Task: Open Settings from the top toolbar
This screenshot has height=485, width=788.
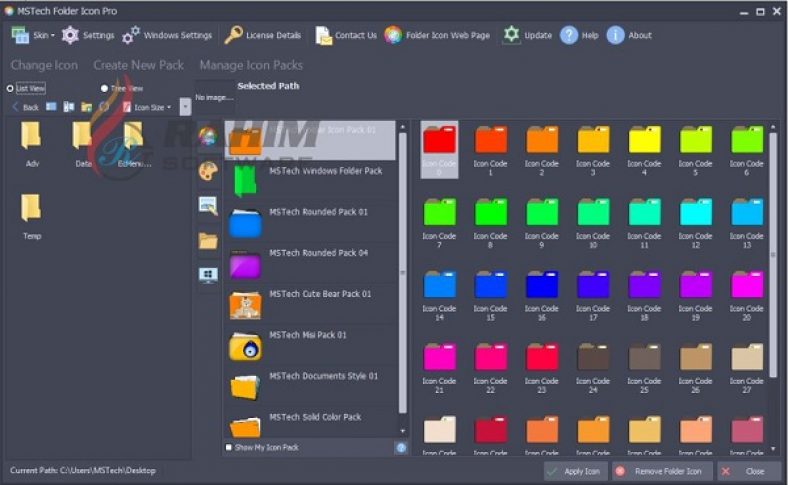Action: (x=88, y=35)
